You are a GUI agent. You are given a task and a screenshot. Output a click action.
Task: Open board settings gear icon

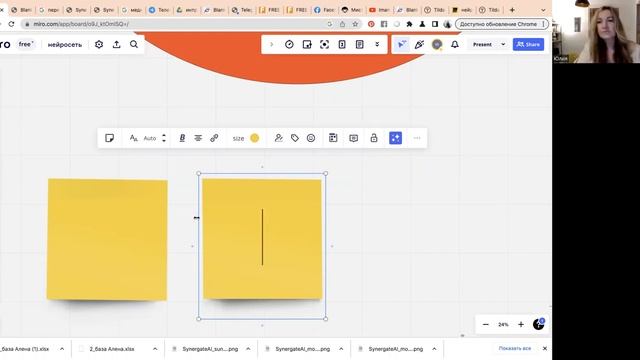pyautogui.click(x=99, y=44)
